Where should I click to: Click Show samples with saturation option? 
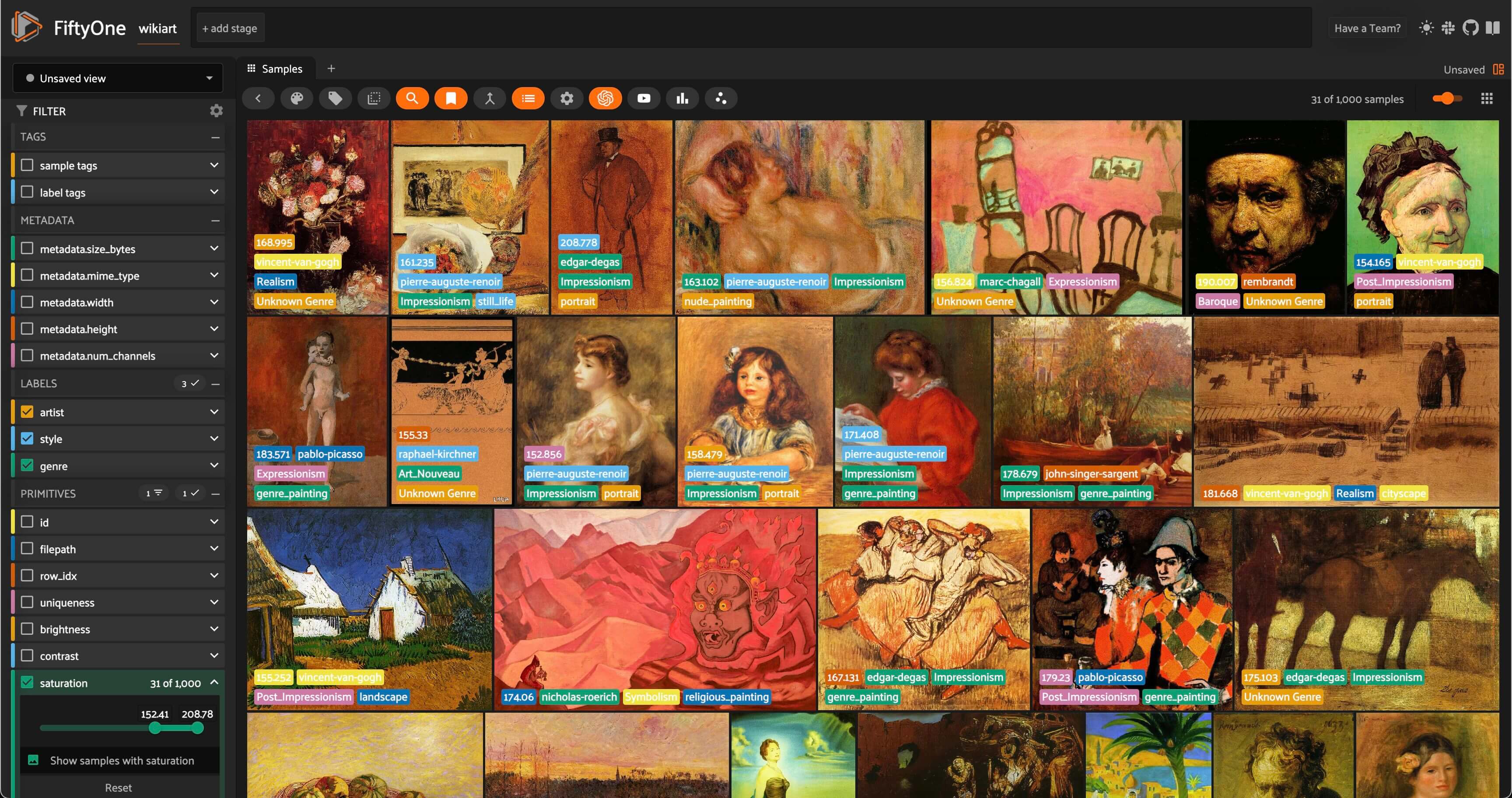point(120,760)
